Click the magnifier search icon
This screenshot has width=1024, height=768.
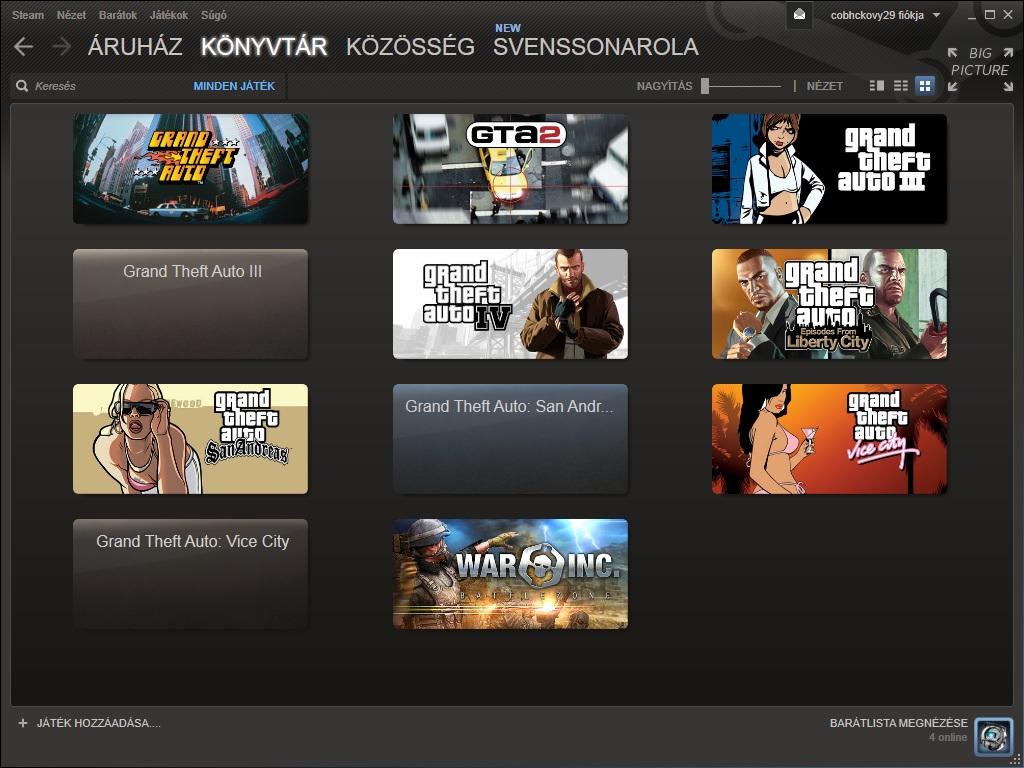(22, 86)
